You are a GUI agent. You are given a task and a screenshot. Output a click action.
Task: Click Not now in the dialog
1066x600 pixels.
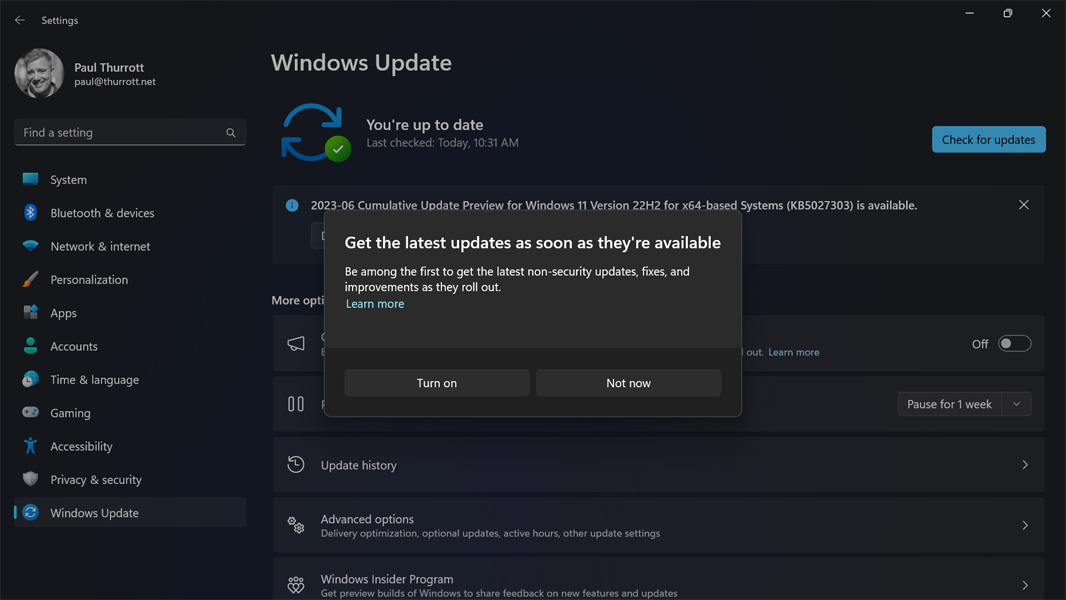pyautogui.click(x=628, y=383)
